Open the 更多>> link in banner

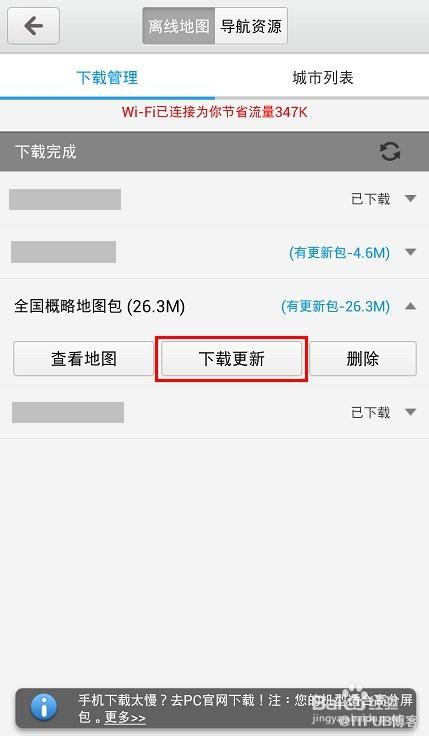pos(125,718)
